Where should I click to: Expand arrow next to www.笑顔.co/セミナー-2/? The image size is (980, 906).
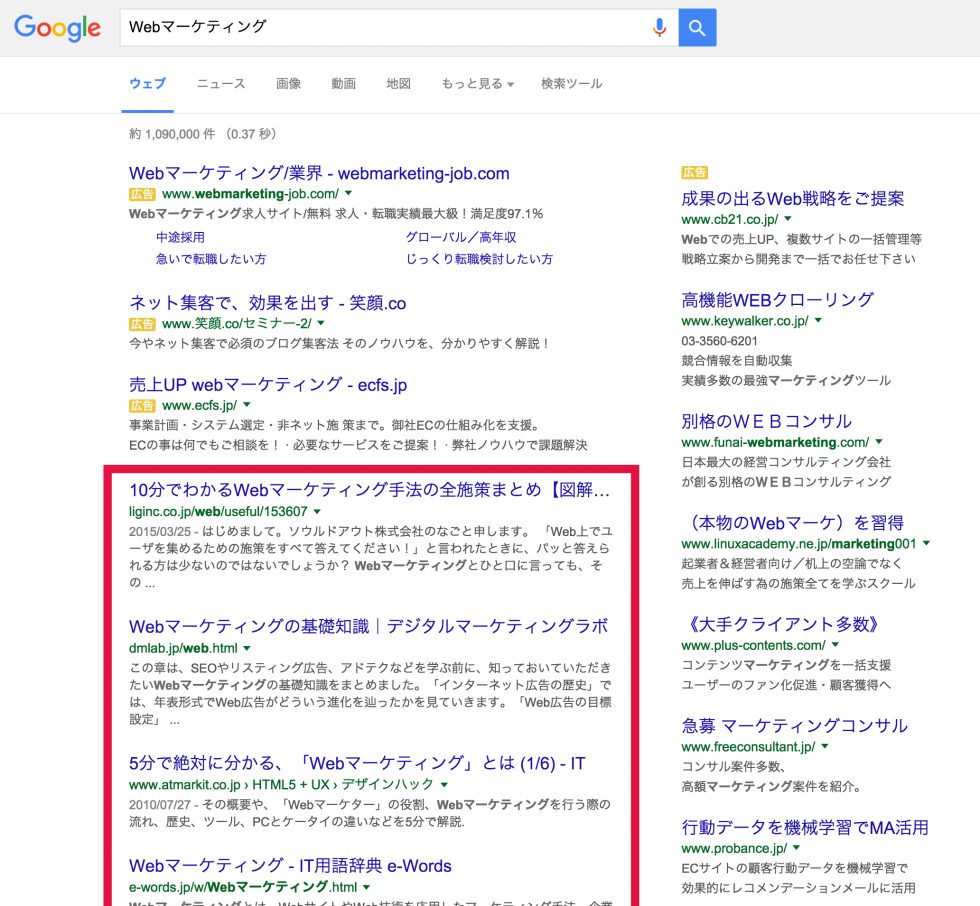[321, 323]
